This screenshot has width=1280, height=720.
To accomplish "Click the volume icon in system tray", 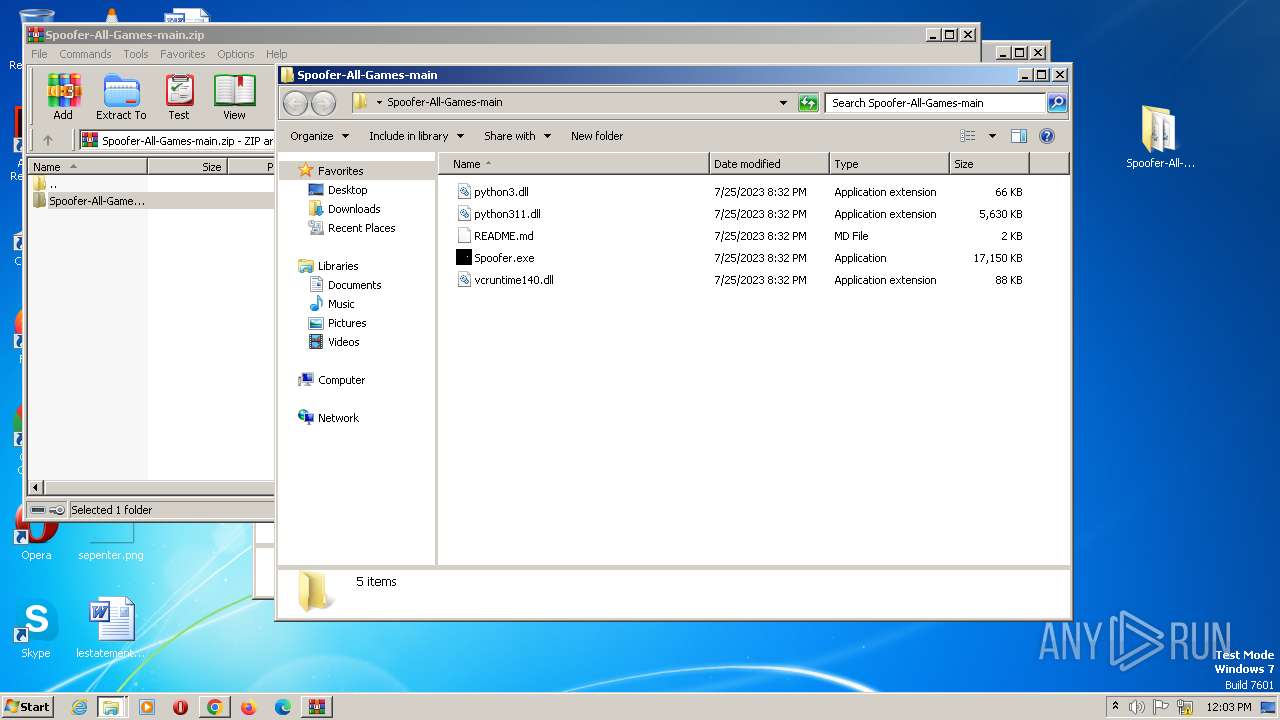I will pos(1137,707).
